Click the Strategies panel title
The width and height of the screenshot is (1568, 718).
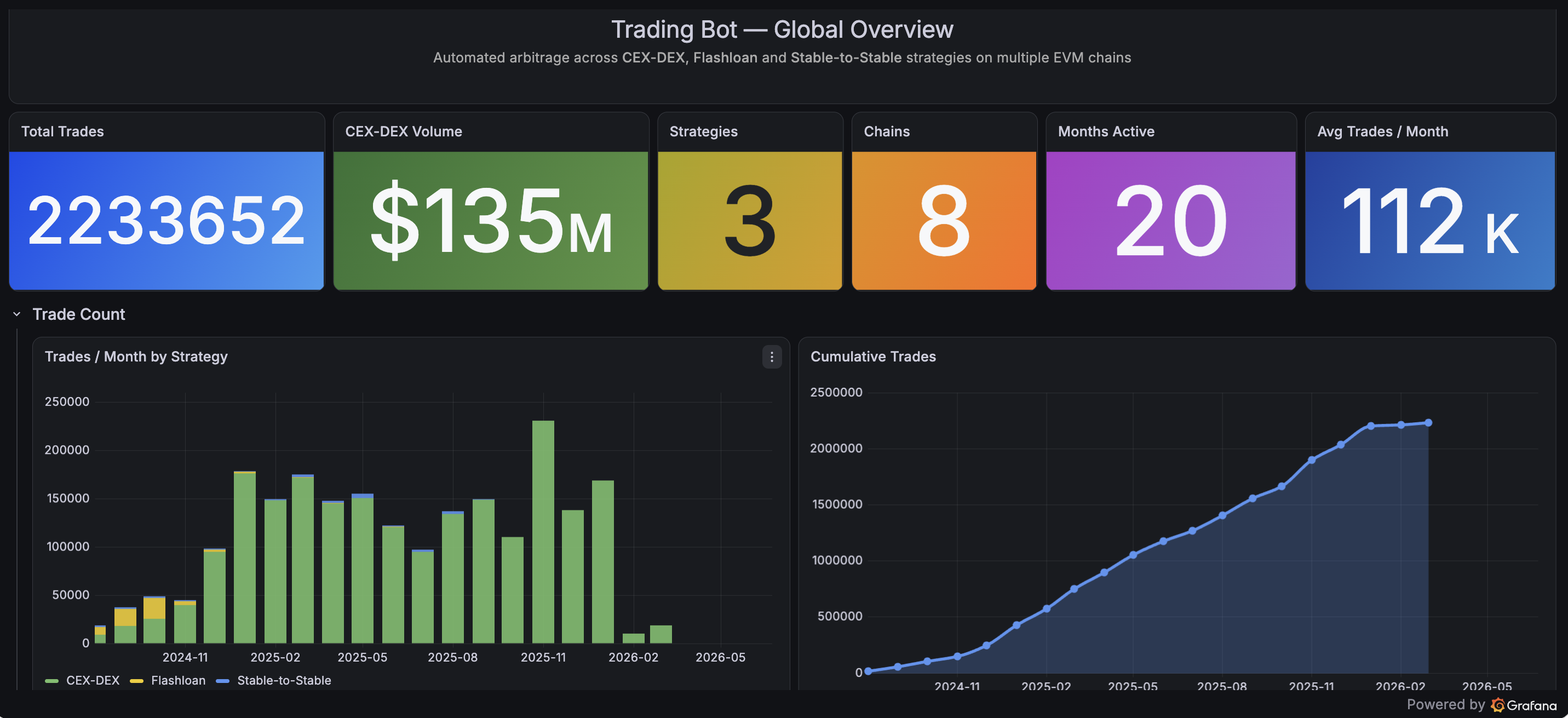(x=703, y=131)
